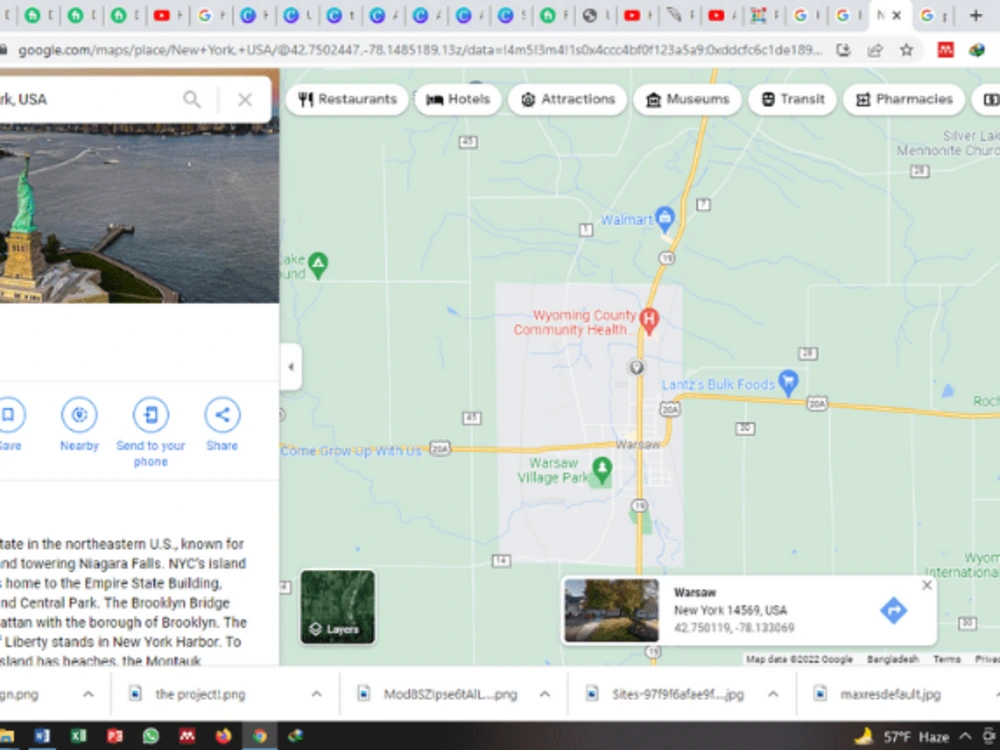Image resolution: width=1000 pixels, height=750 pixels.
Task: Click the Chrome taskbar icon
Action: [260, 736]
